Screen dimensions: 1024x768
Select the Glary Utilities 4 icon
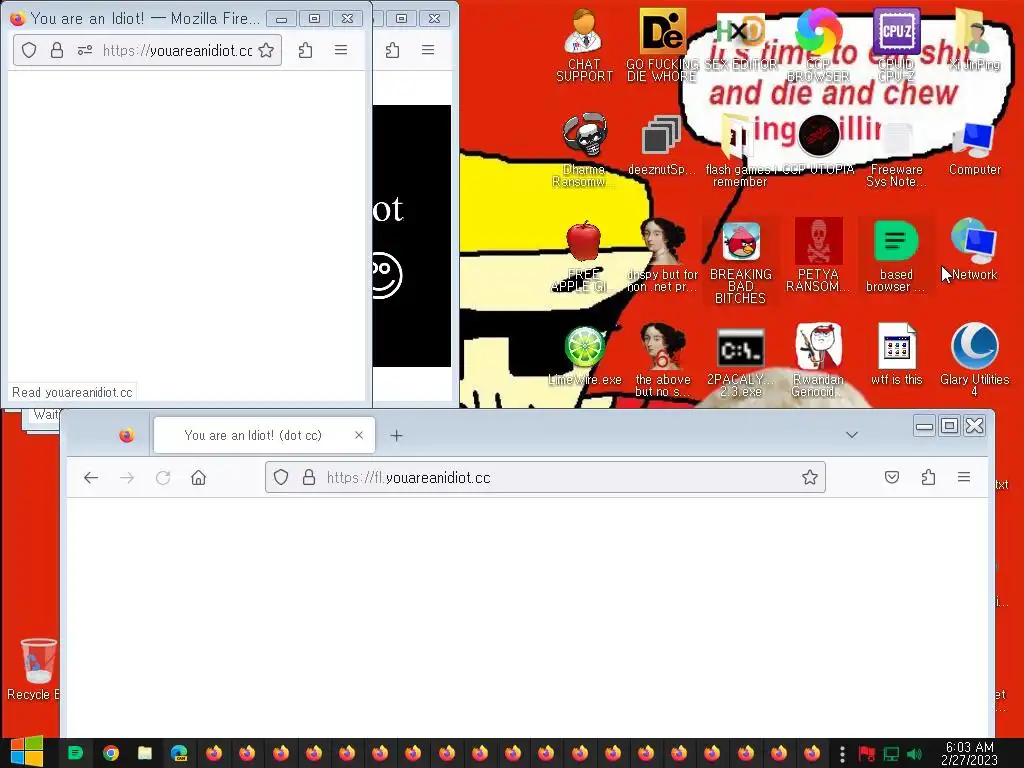click(x=974, y=361)
